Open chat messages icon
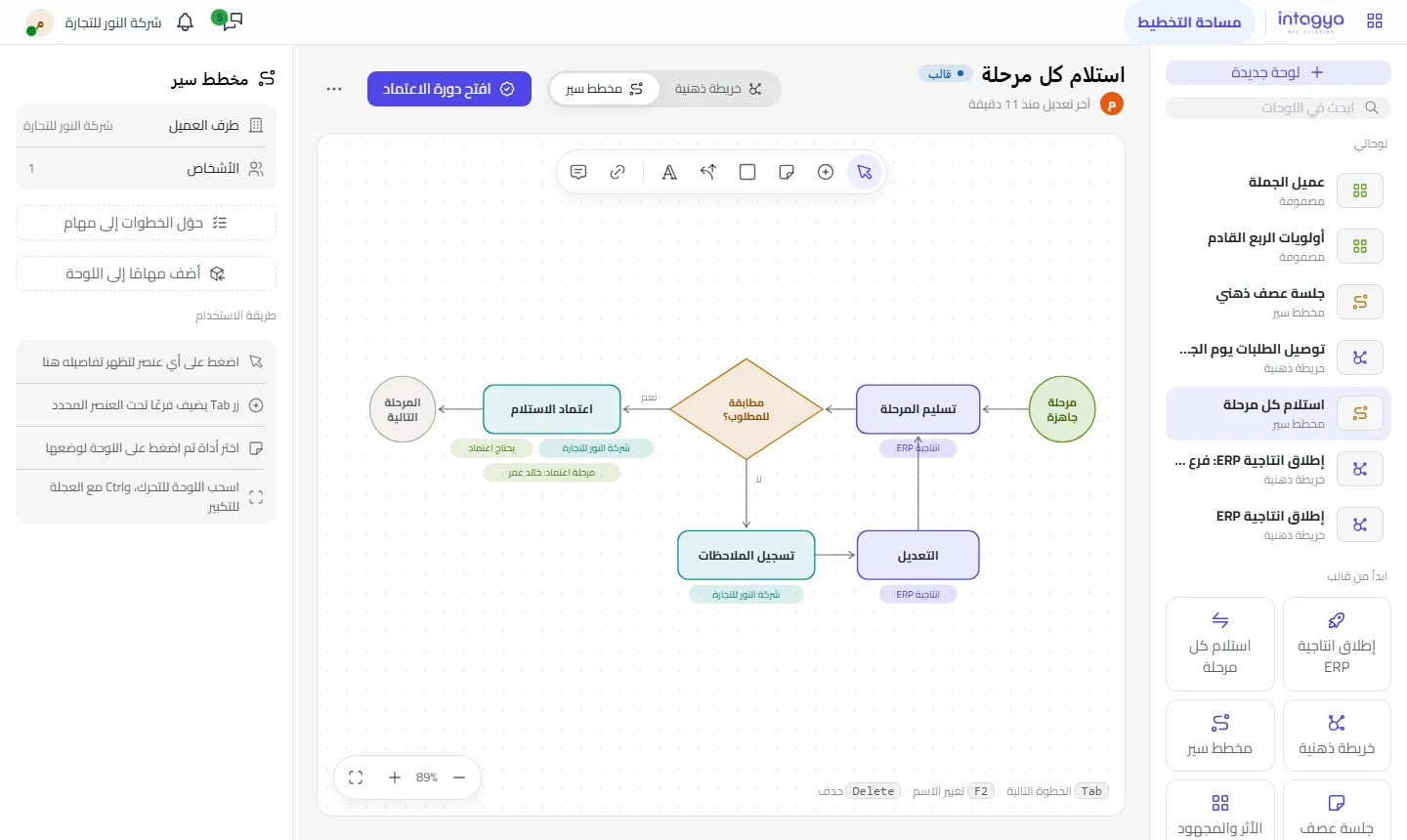 tap(231, 21)
